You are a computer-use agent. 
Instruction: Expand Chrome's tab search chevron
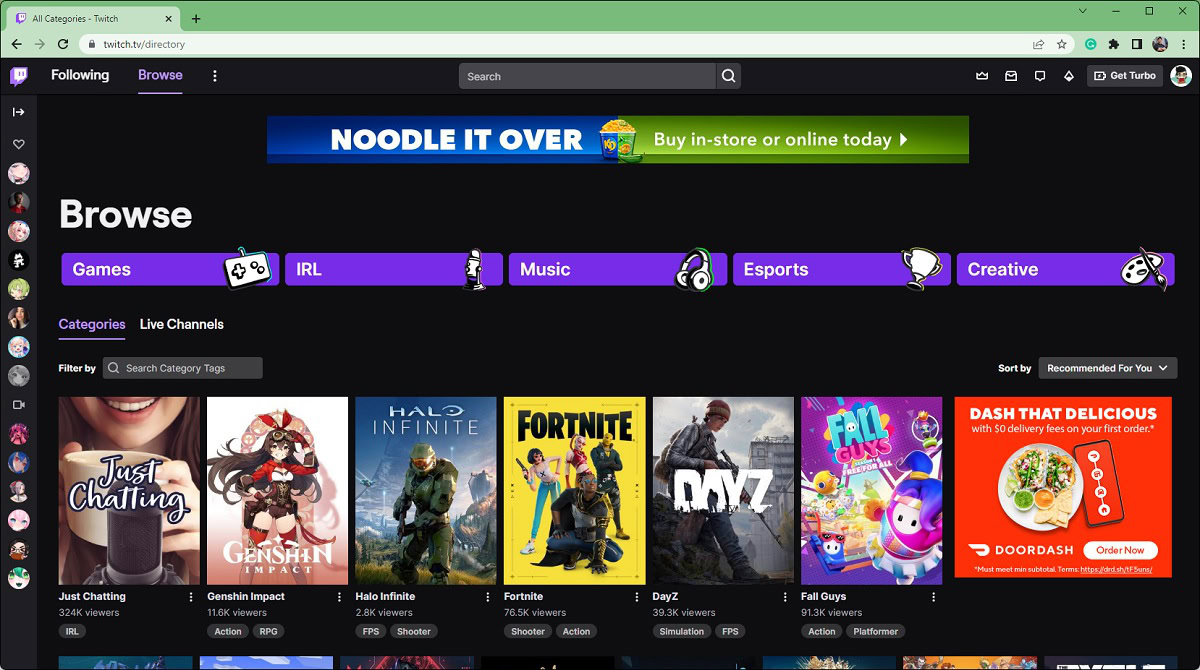[x=1084, y=10]
